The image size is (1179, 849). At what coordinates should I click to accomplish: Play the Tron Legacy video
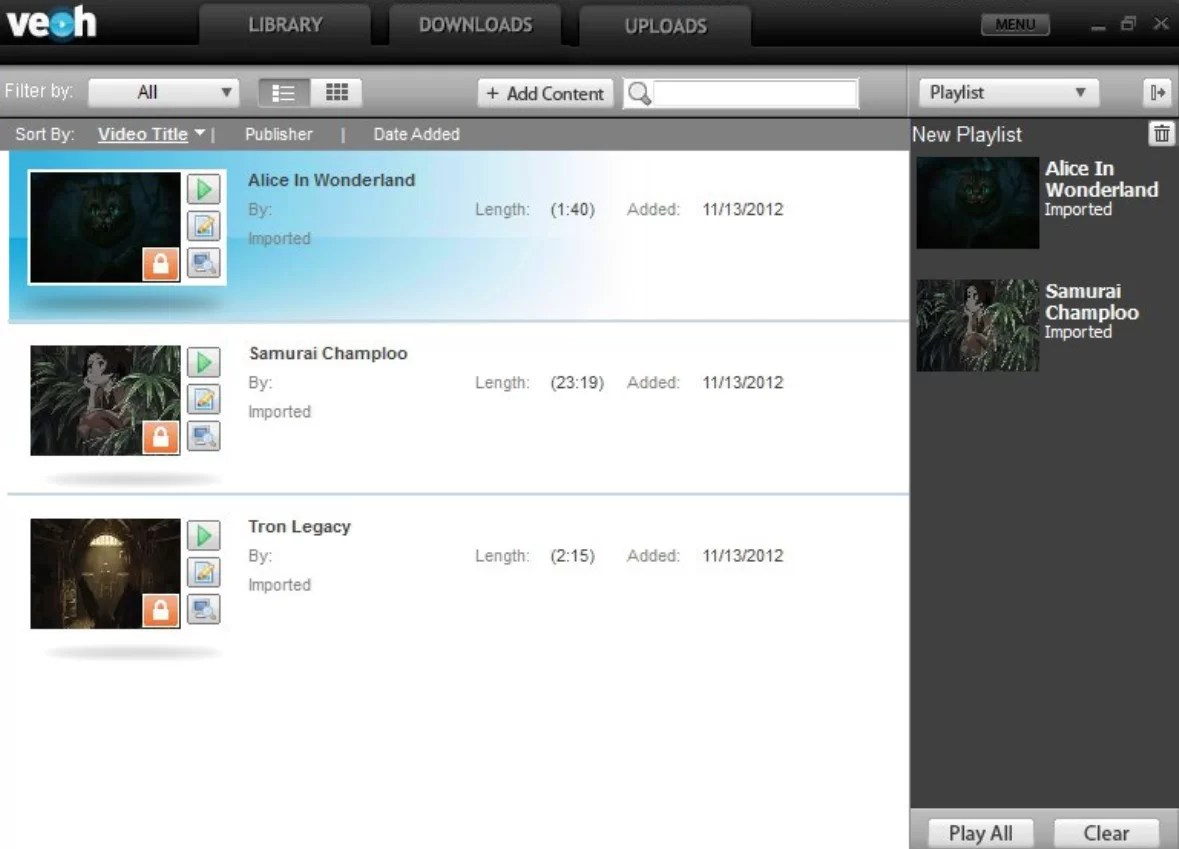click(204, 535)
